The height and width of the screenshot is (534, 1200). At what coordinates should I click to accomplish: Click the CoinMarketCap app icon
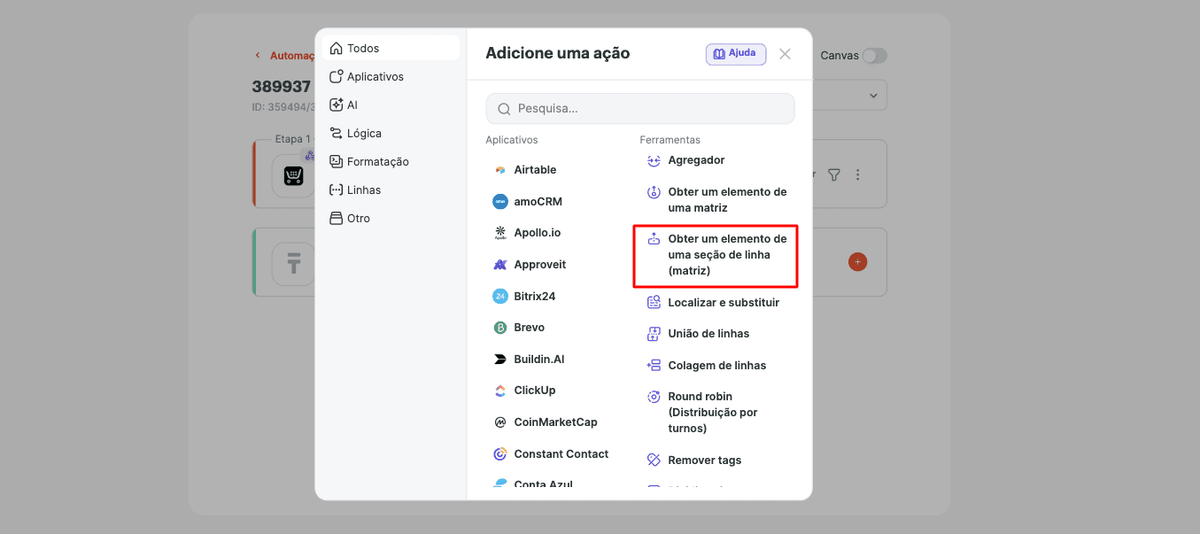coord(500,422)
